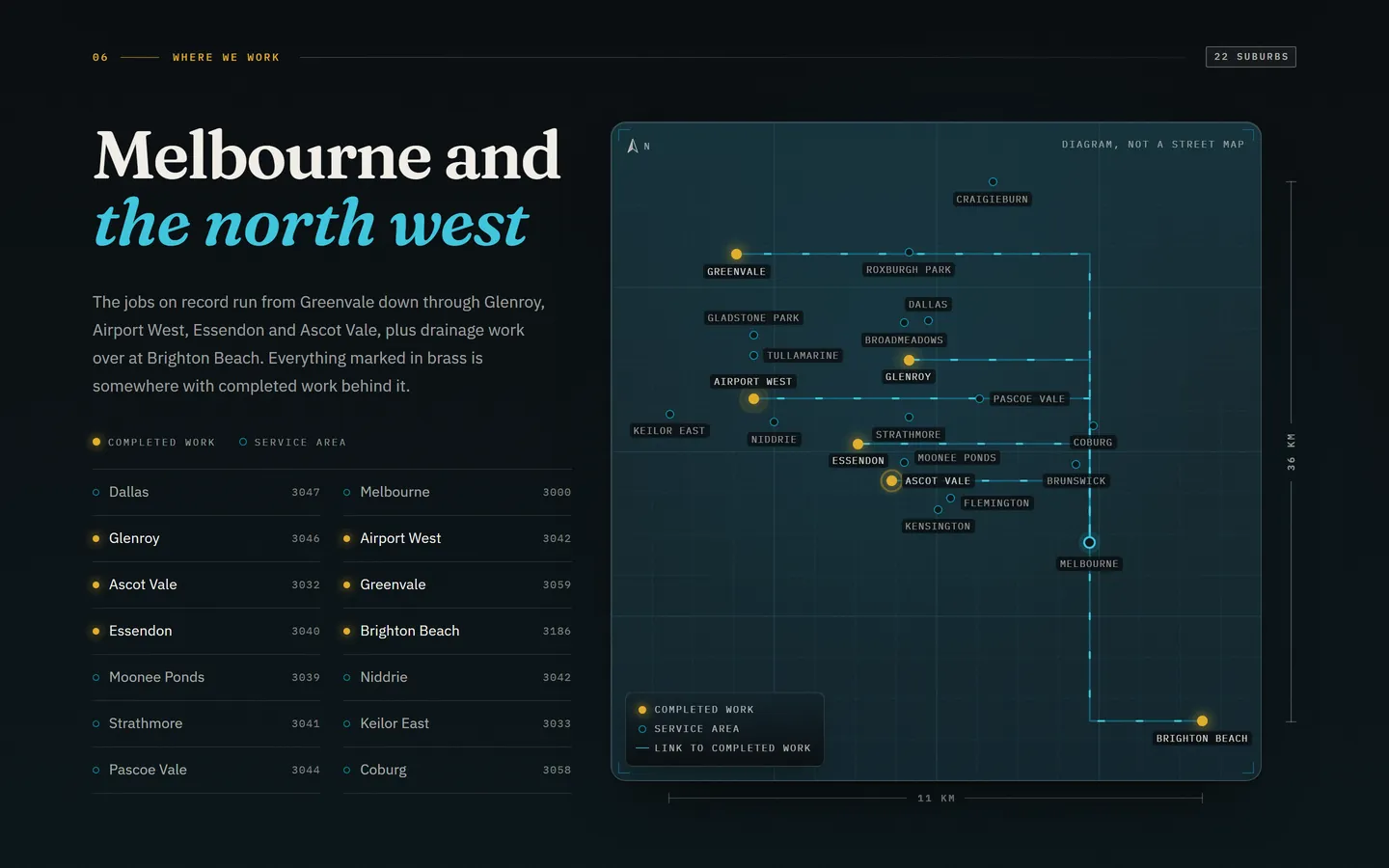Click the MOONEE PONDS map label
This screenshot has height=868, width=1389.
(x=957, y=458)
